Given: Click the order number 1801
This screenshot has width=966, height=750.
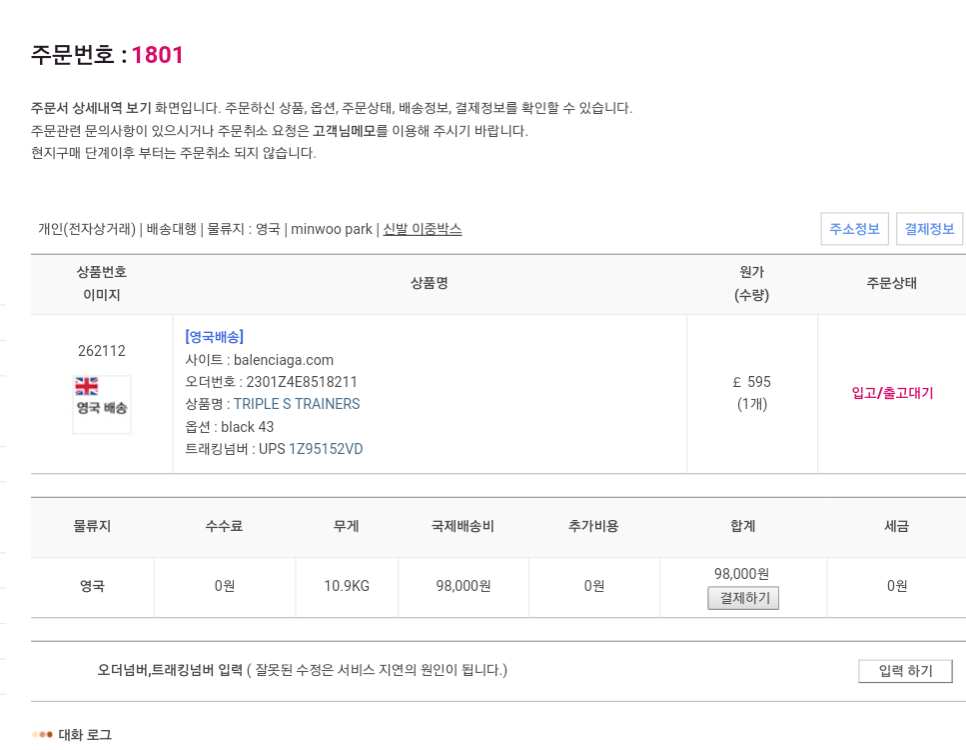Looking at the screenshot, I should coord(158,55).
